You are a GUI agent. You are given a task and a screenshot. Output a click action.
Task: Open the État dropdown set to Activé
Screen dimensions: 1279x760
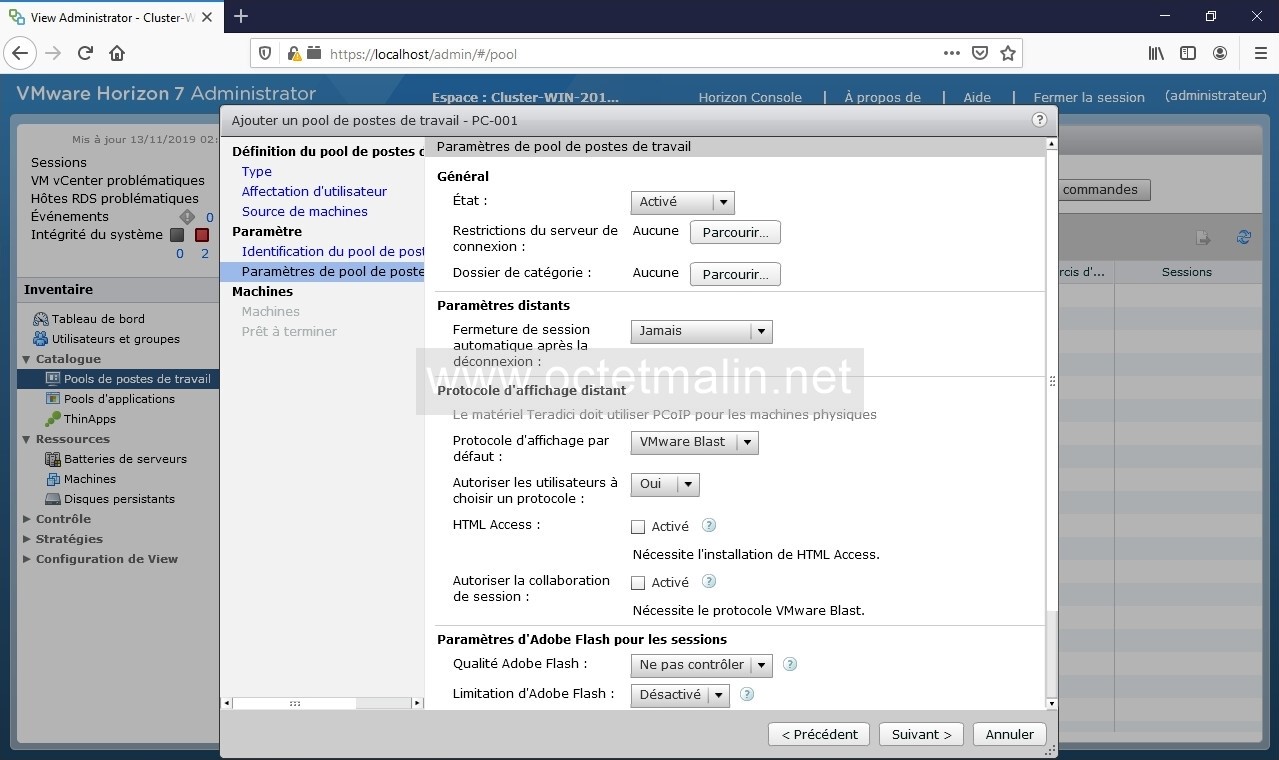coord(683,202)
